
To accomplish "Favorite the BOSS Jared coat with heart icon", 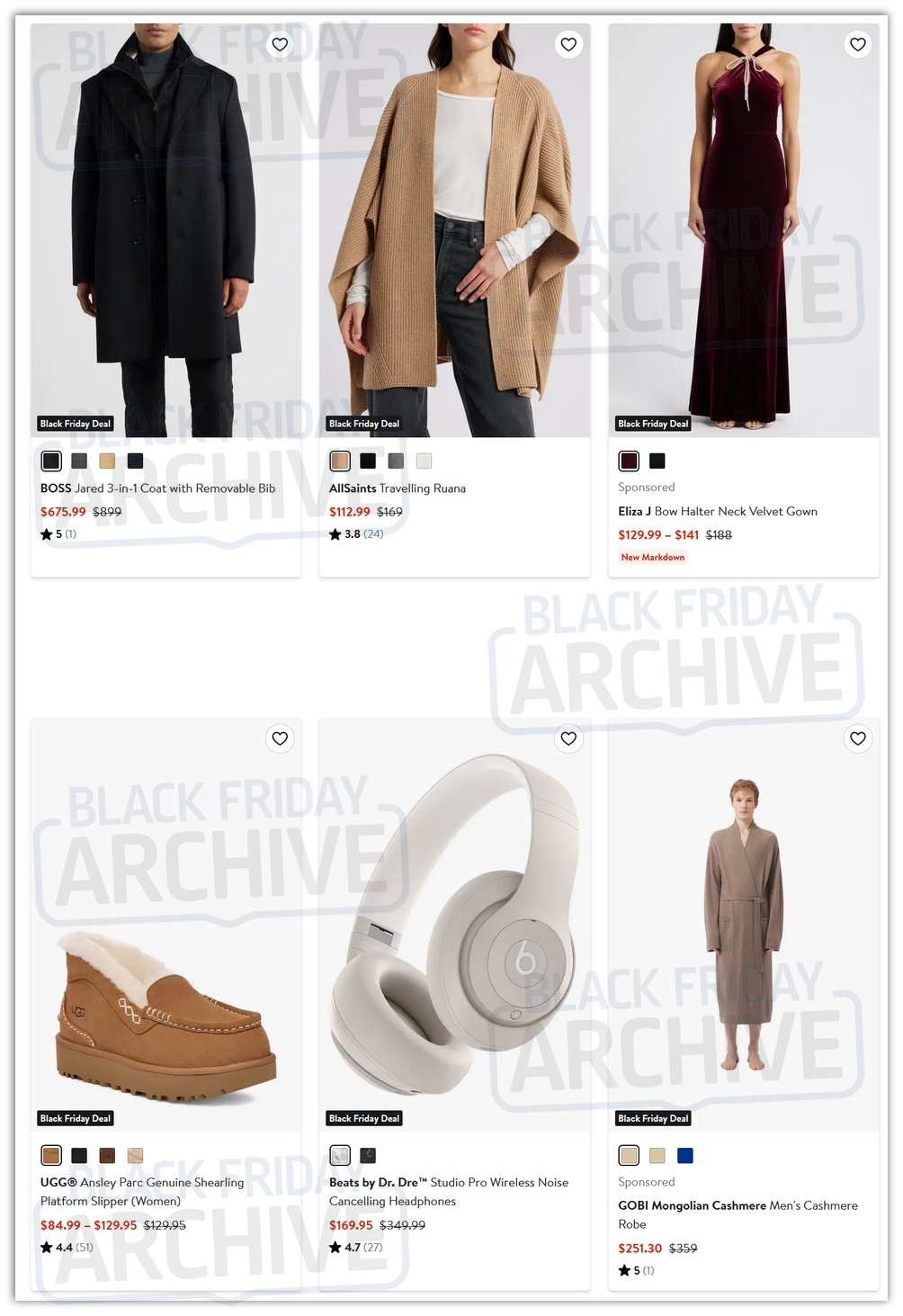I will 280,44.
